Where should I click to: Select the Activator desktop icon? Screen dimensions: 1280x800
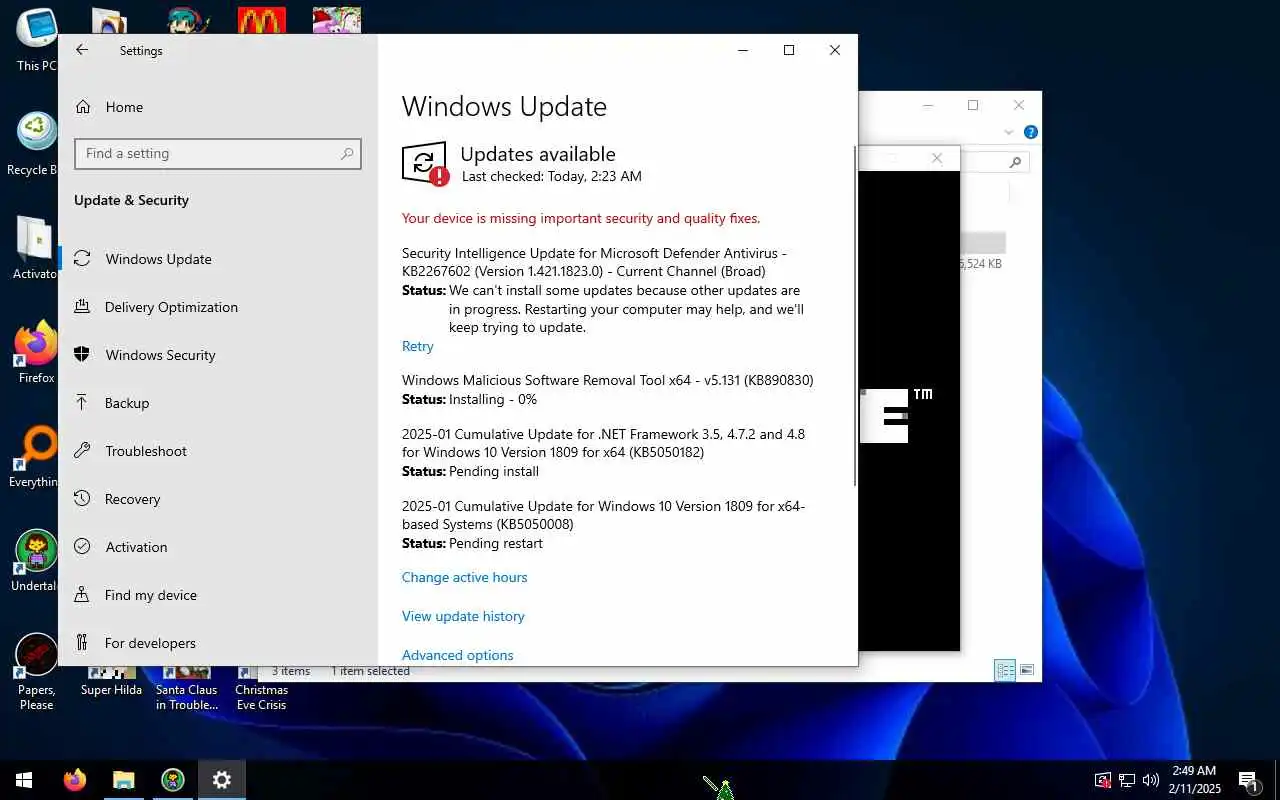(x=36, y=248)
